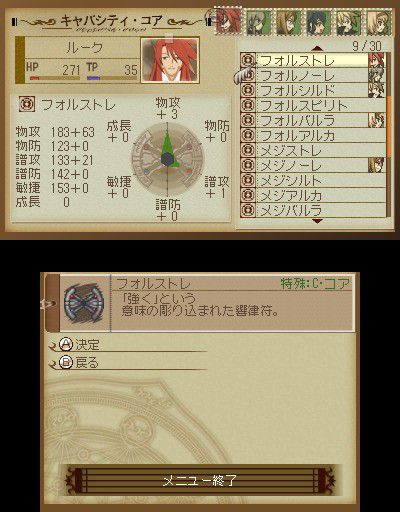Select フォルノーレ in the core list
This screenshot has height=512, width=400.
313,75
